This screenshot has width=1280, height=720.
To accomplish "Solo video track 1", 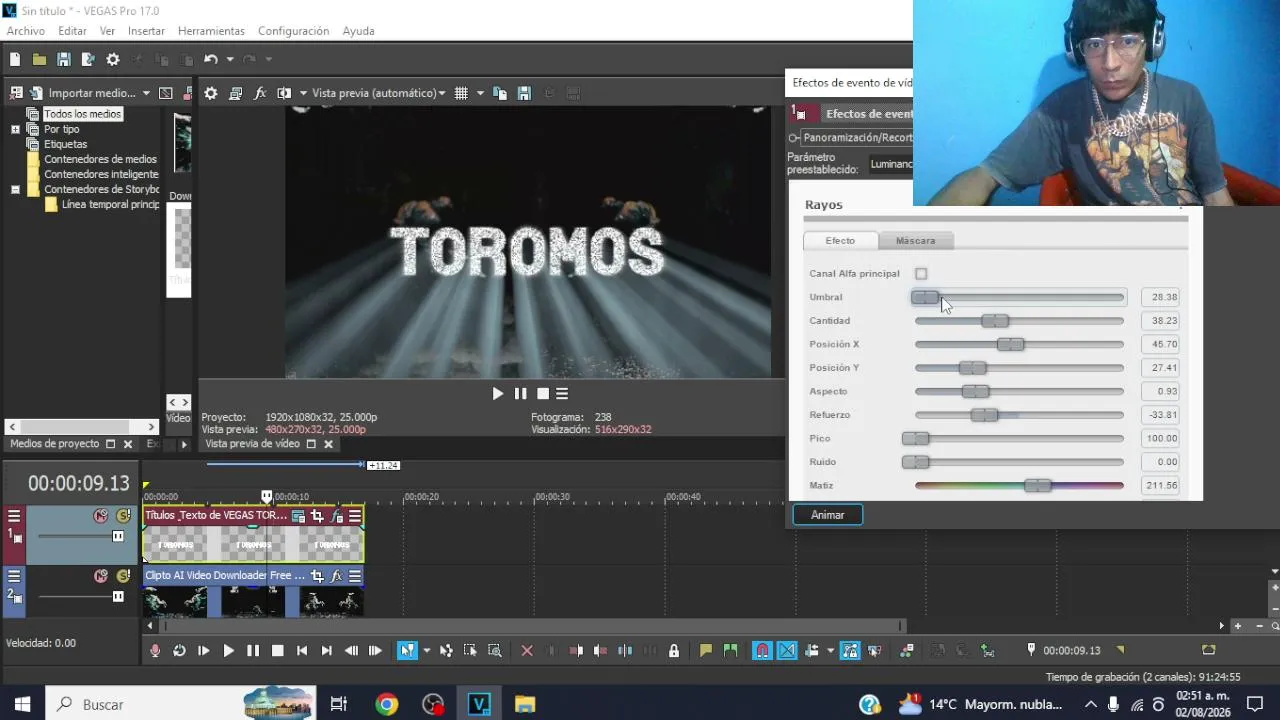I will pos(123,516).
